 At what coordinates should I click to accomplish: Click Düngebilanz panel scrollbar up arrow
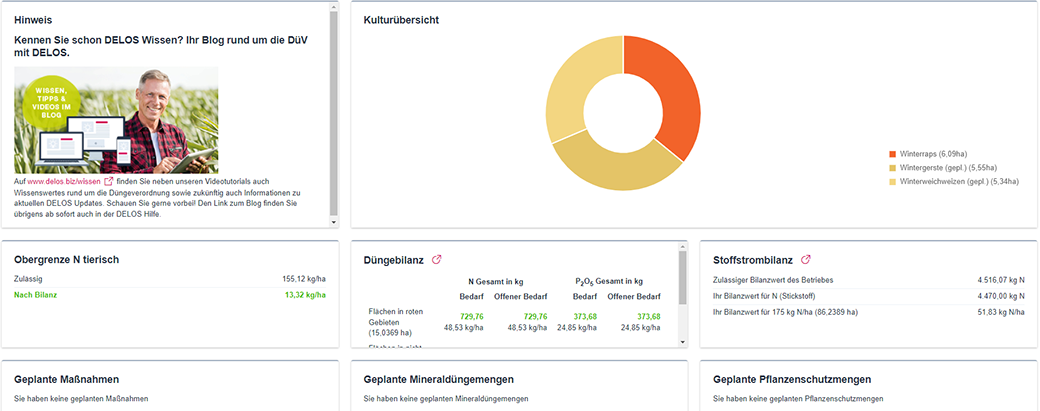pyautogui.click(x=683, y=247)
